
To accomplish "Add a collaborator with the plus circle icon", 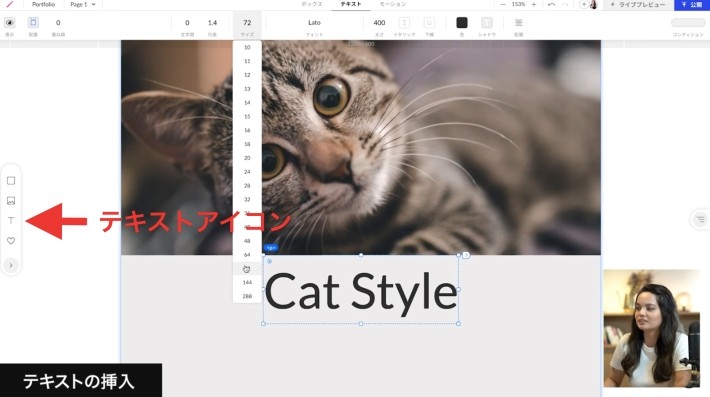I will [584, 5].
